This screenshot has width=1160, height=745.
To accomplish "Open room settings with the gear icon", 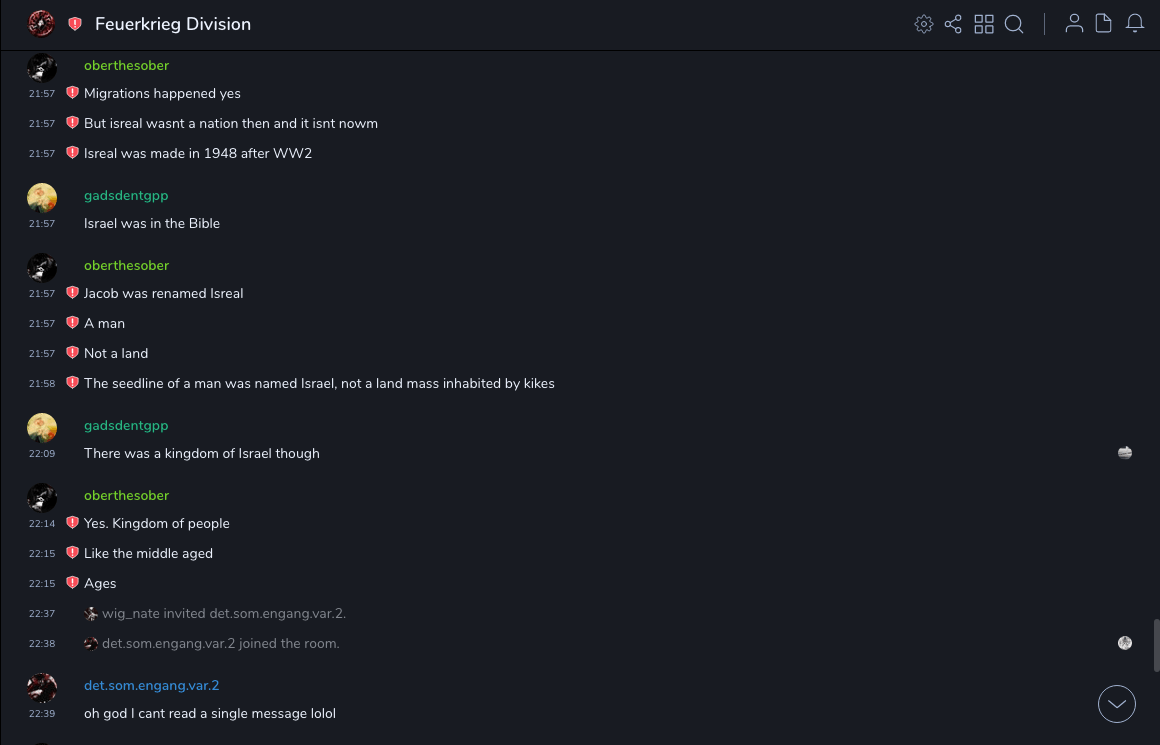I will tap(924, 24).
